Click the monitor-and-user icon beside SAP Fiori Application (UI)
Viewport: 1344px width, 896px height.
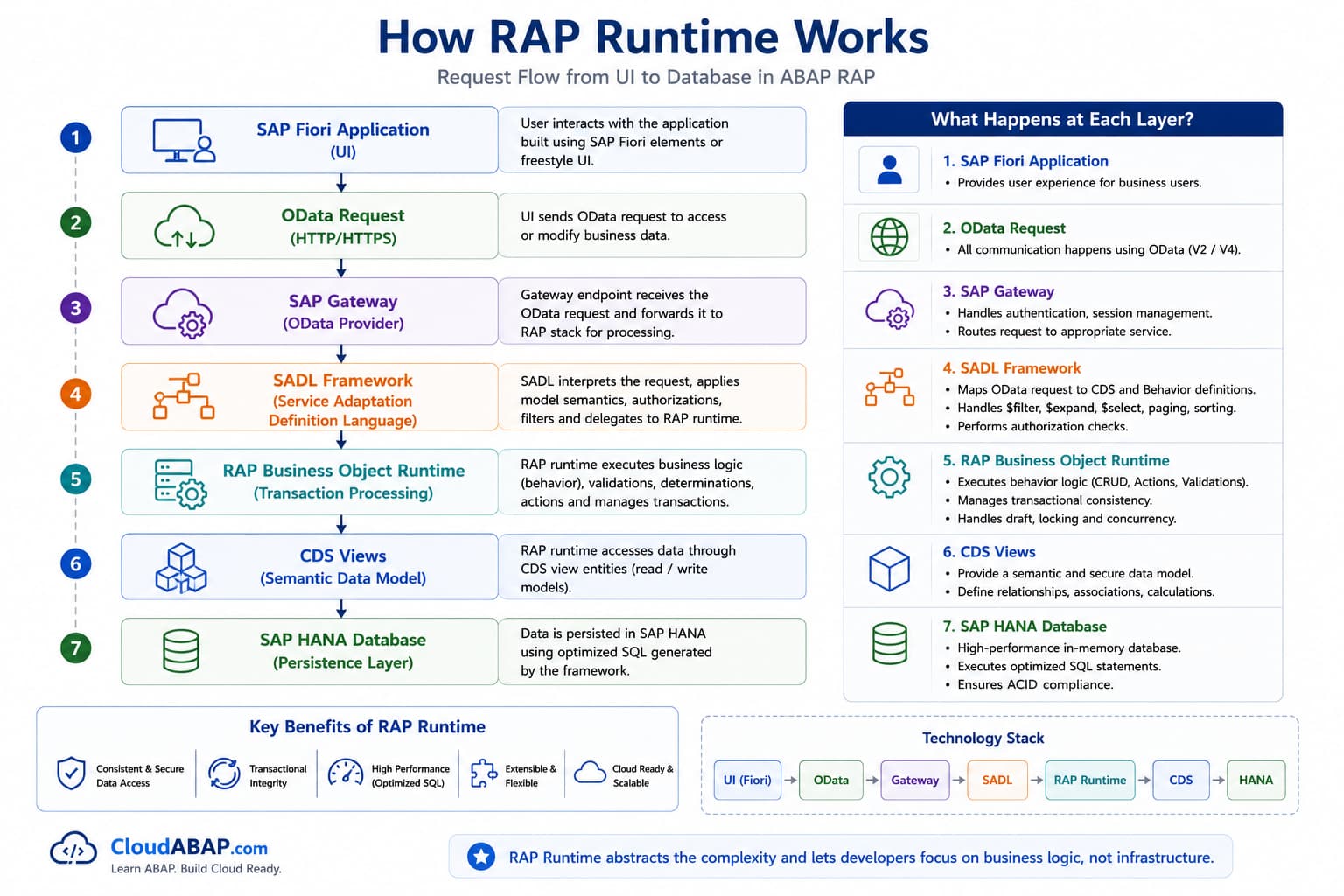[184, 141]
